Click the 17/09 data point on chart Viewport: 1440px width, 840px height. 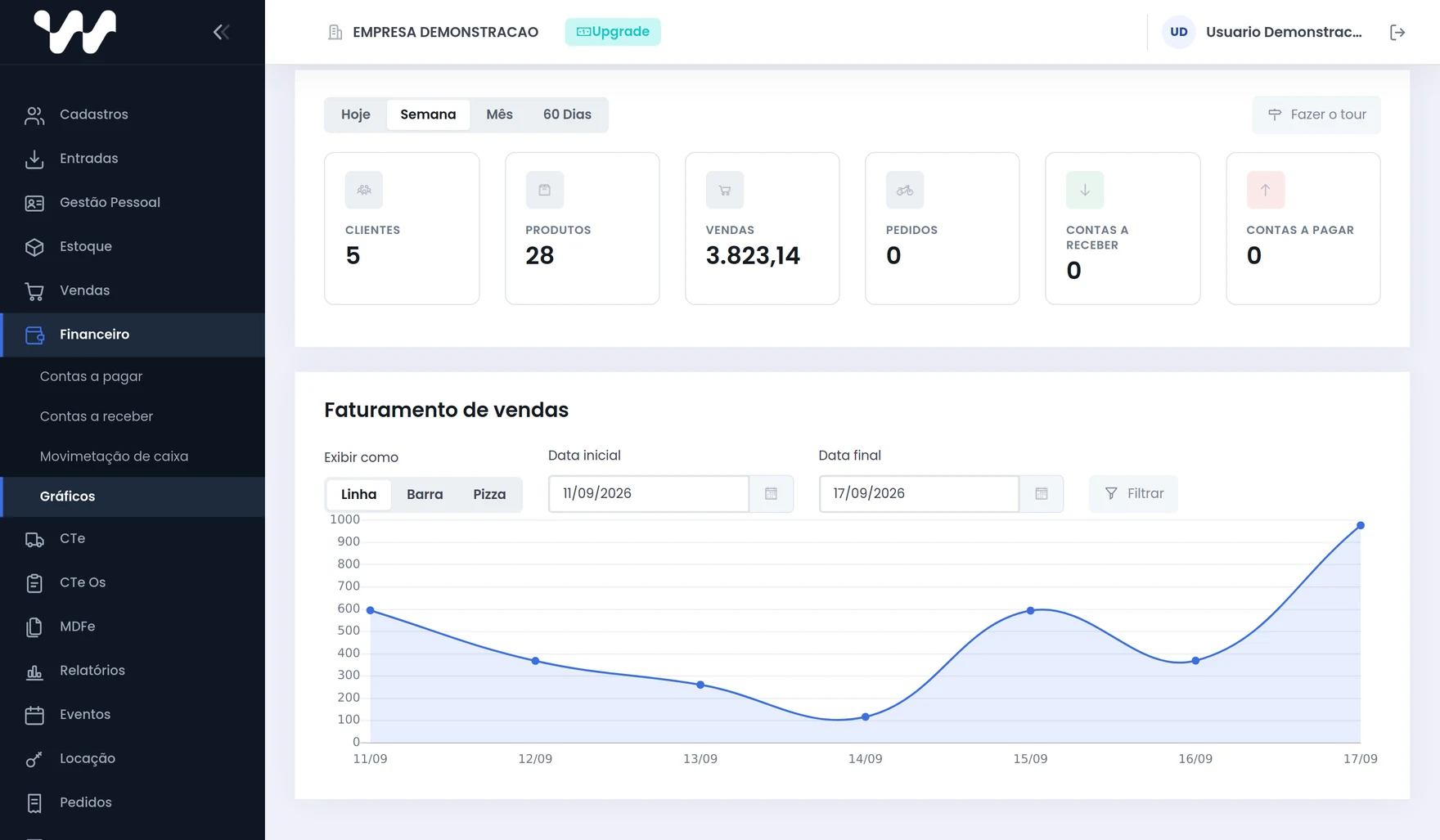tap(1361, 526)
